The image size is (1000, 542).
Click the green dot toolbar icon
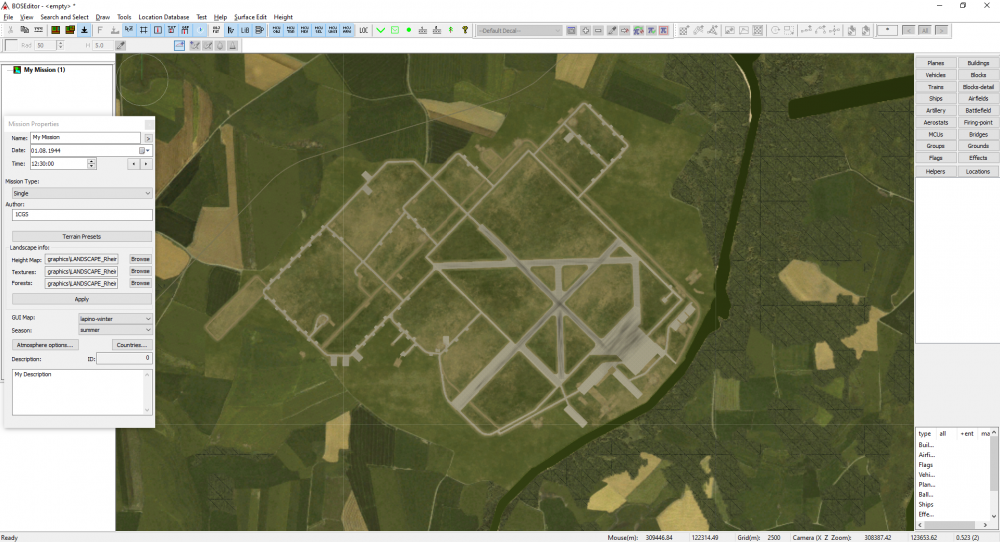point(409,31)
